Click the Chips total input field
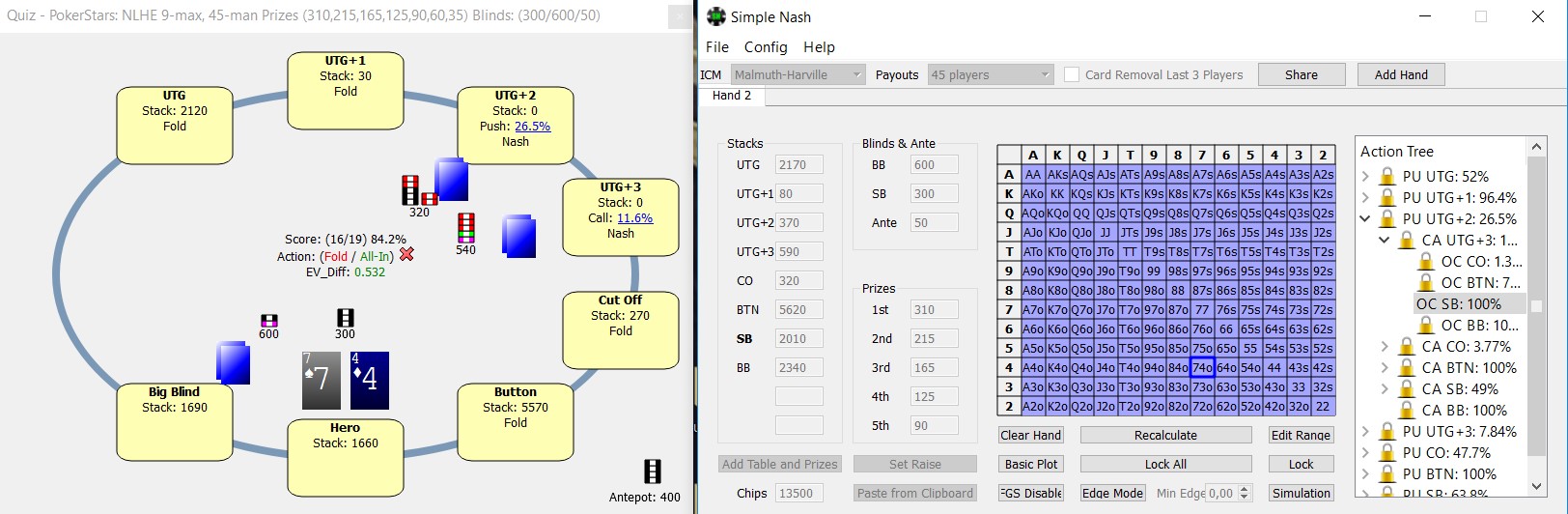This screenshot has height=514, width=1568. (x=798, y=493)
